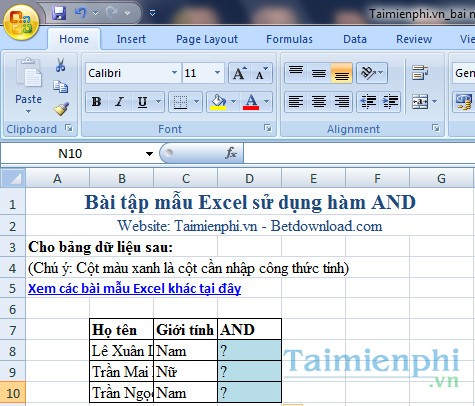Toggle Italic formatting
This screenshot has height=406, width=475.
pos(119,102)
